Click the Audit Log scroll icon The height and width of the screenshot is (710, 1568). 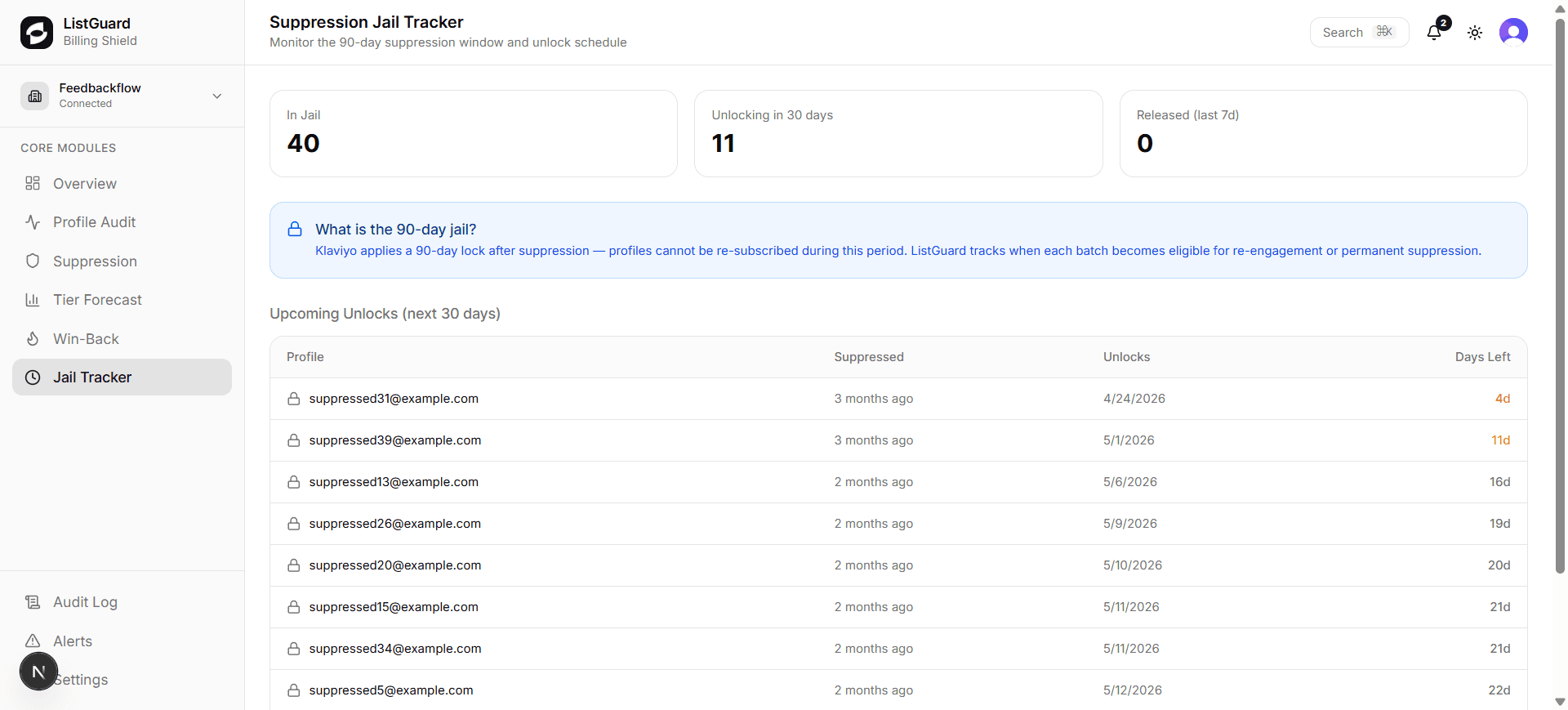pyautogui.click(x=33, y=602)
